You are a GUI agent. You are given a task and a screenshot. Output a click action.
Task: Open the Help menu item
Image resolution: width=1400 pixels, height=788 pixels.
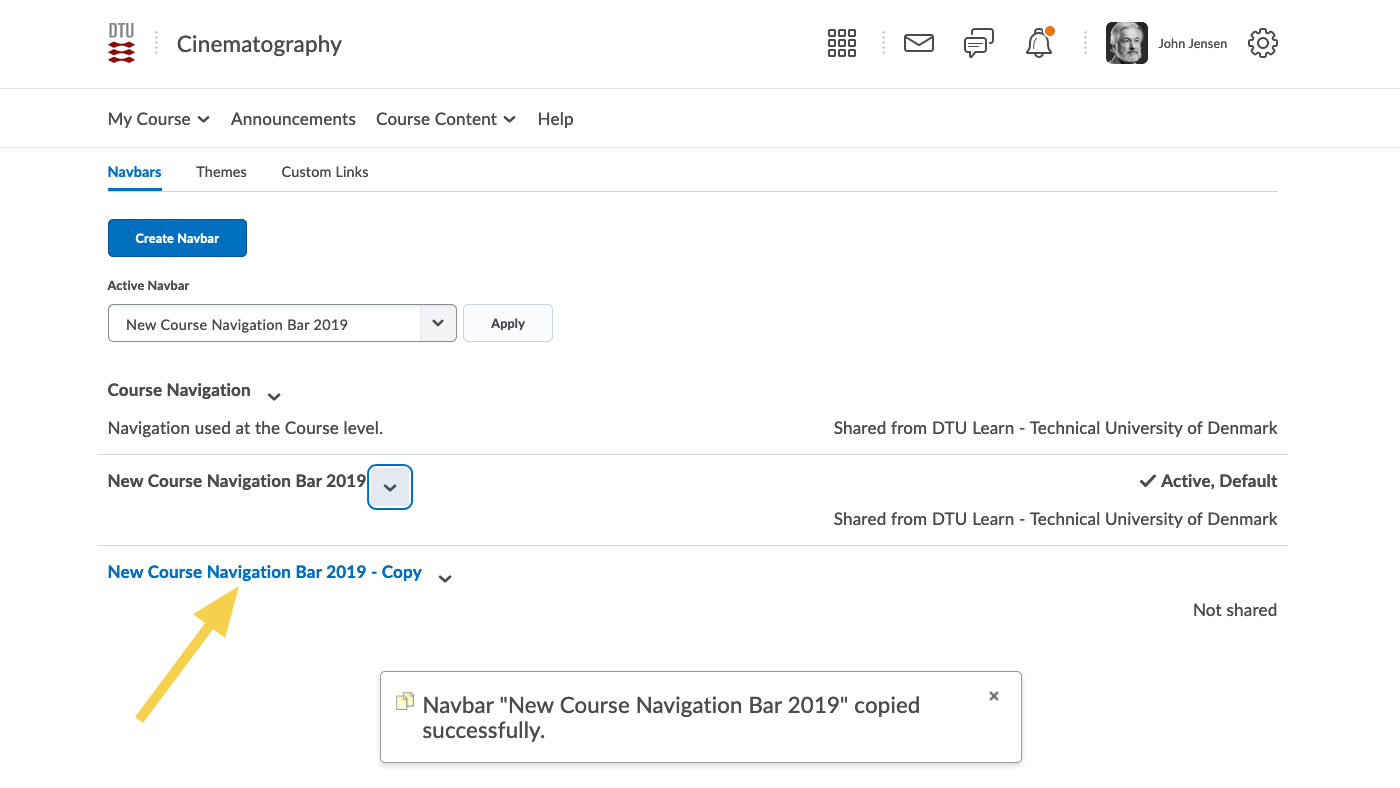[x=555, y=119]
